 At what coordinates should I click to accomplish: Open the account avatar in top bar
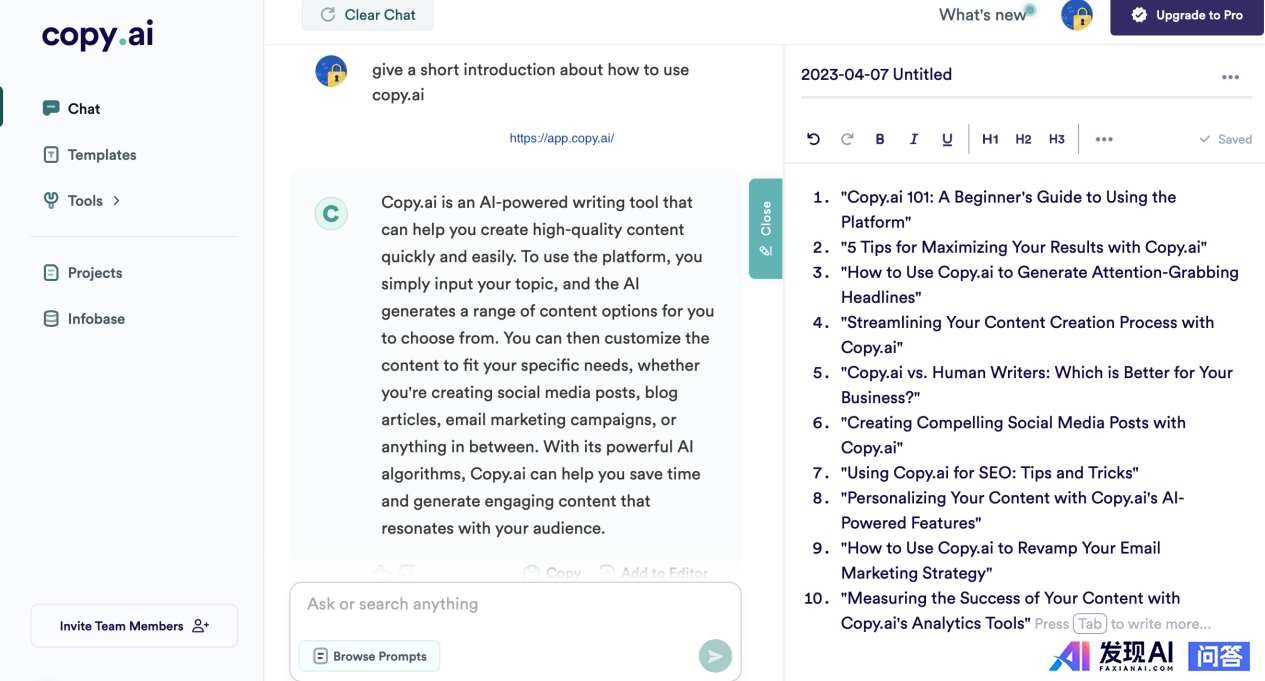[x=1077, y=16]
